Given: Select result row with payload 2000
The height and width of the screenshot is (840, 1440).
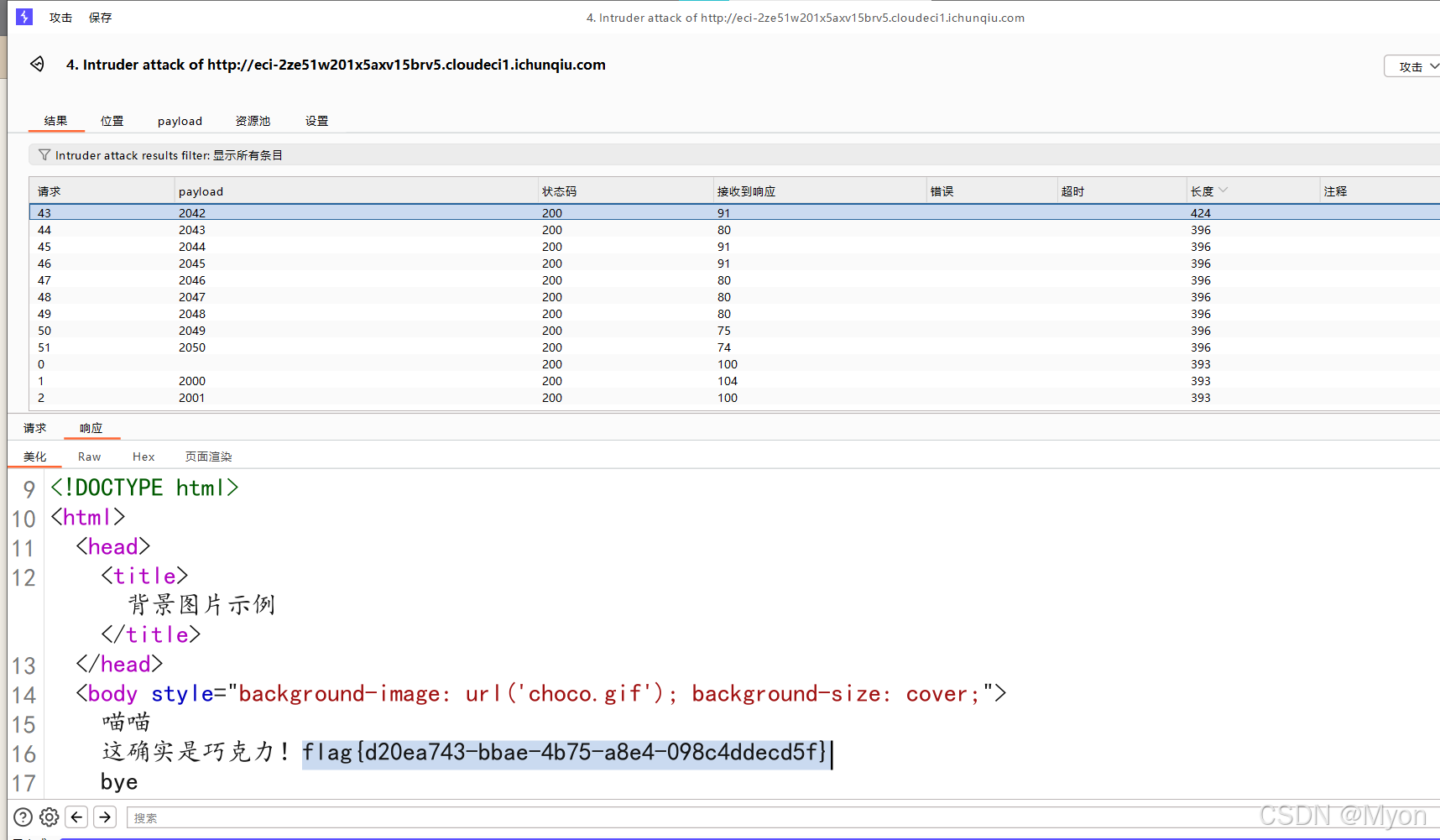Looking at the screenshot, I should (x=734, y=381).
